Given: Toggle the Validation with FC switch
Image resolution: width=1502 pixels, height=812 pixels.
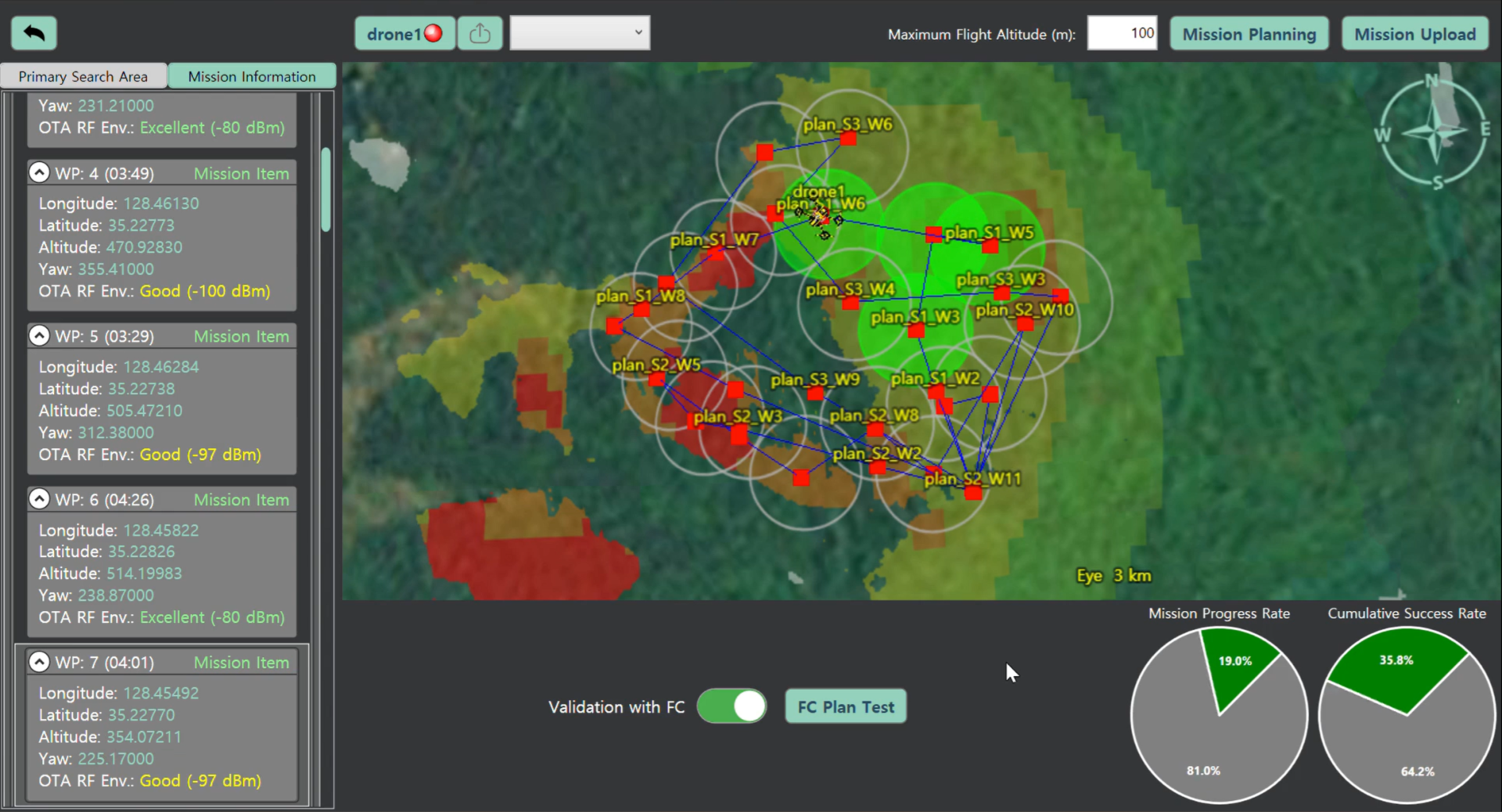Looking at the screenshot, I should [732, 706].
